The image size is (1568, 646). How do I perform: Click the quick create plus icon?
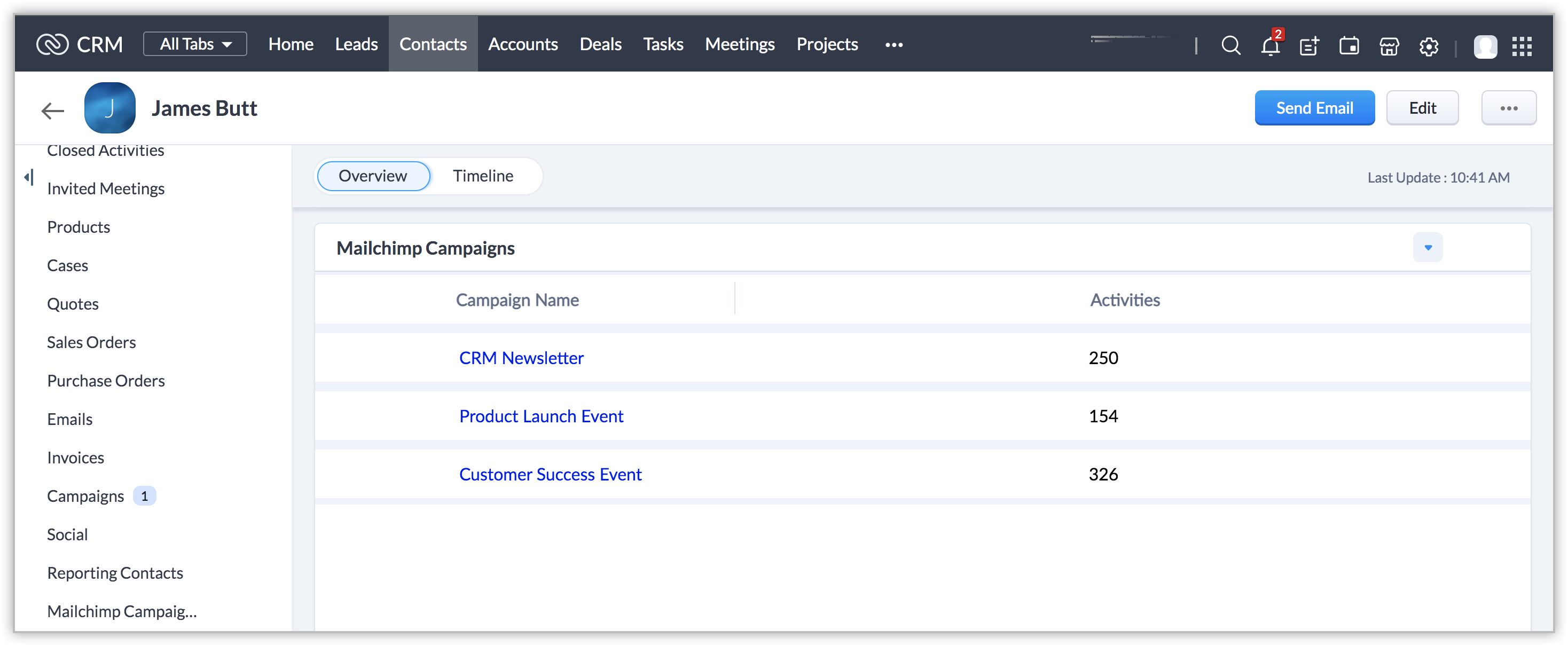tap(1308, 45)
